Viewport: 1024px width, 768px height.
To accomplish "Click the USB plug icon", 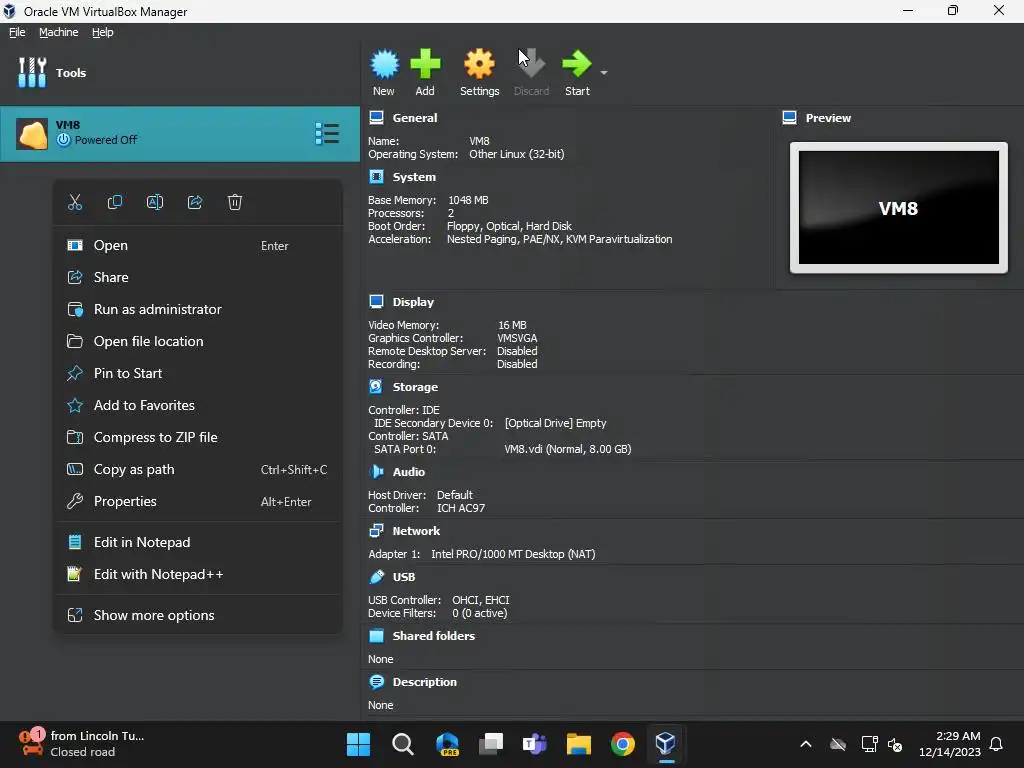I will click(377, 577).
